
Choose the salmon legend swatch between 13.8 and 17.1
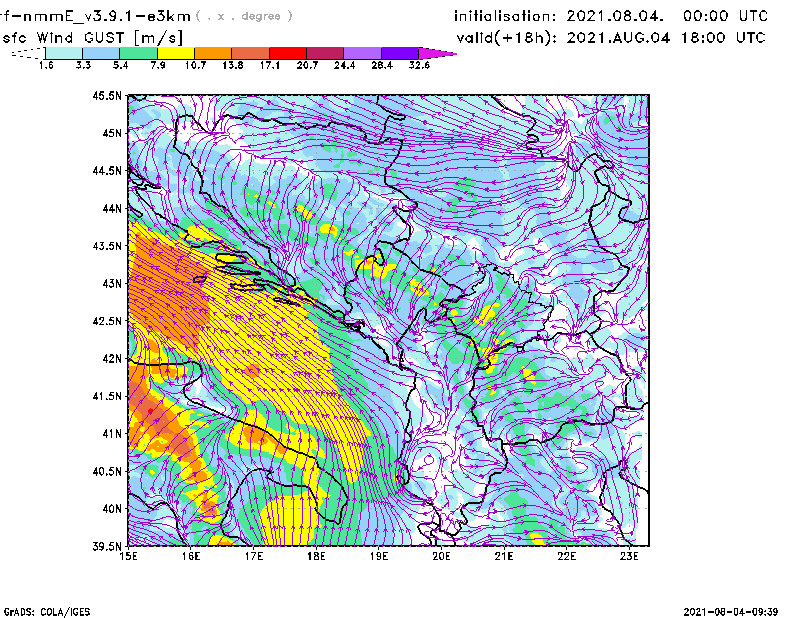pos(251,53)
